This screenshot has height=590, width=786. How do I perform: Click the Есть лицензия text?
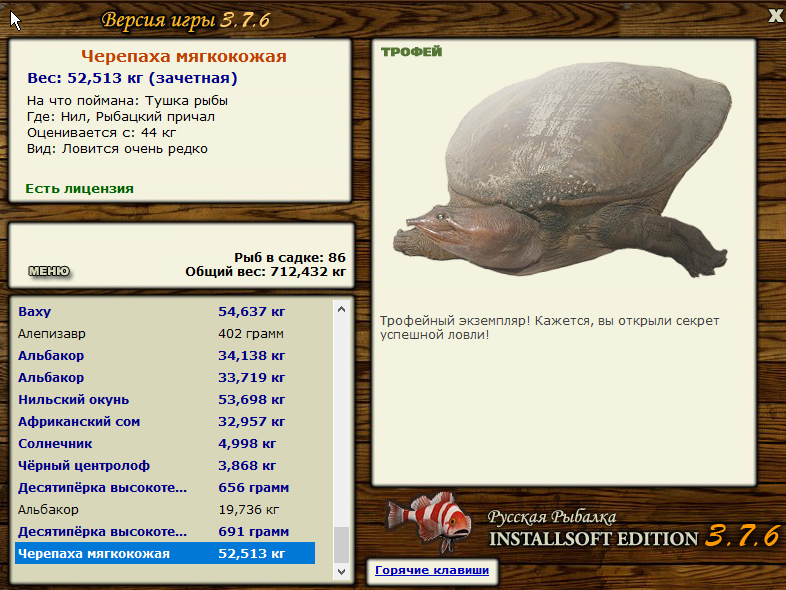pos(79,188)
